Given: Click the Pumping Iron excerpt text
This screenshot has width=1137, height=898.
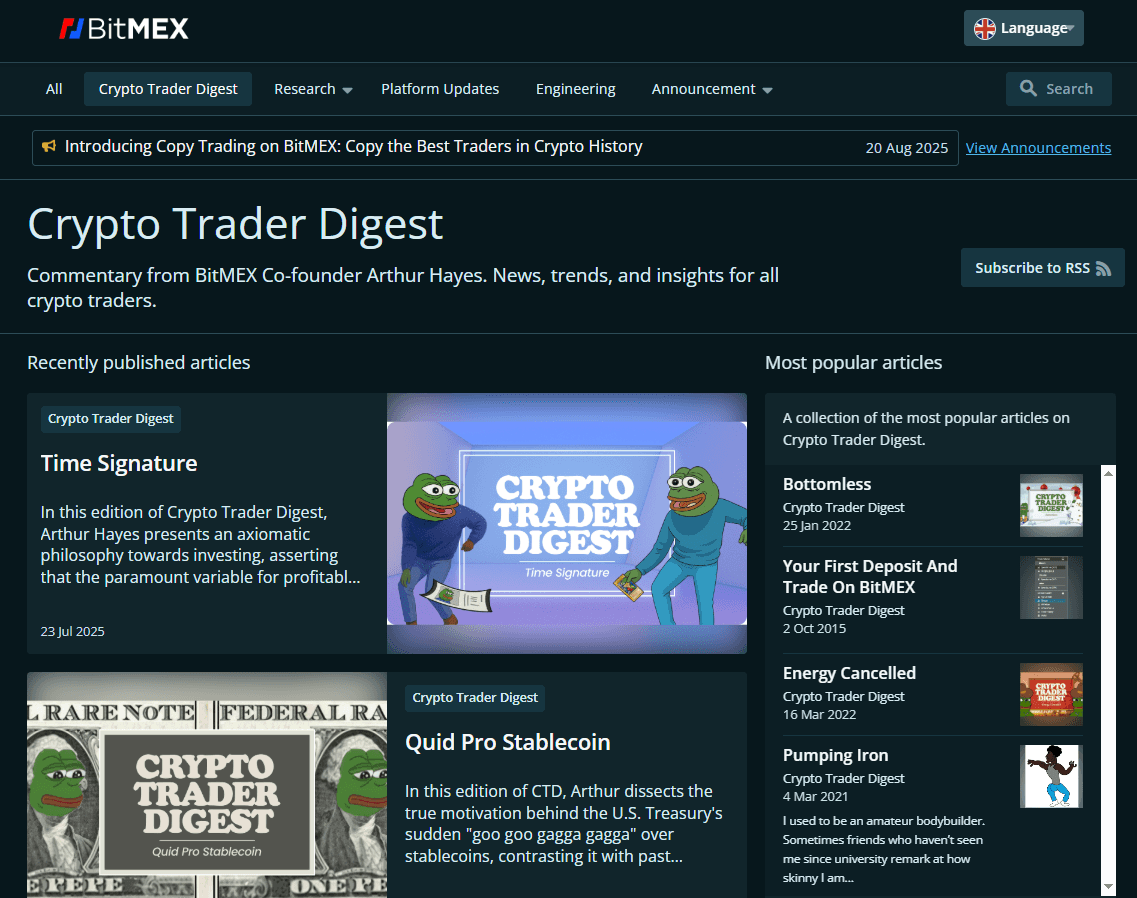Looking at the screenshot, I should [x=883, y=849].
